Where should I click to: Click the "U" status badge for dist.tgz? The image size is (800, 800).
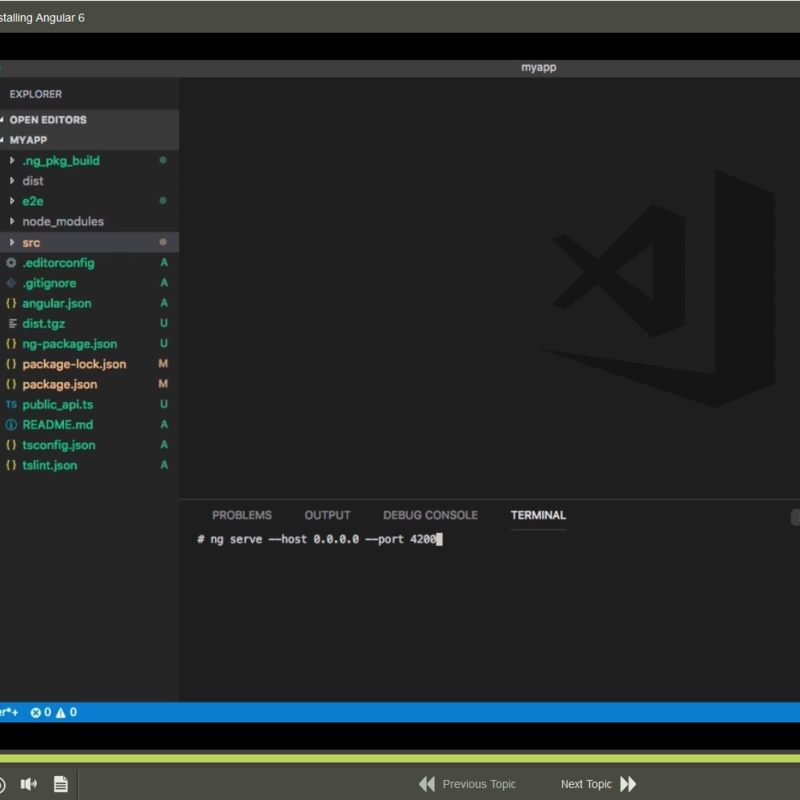pyautogui.click(x=164, y=323)
